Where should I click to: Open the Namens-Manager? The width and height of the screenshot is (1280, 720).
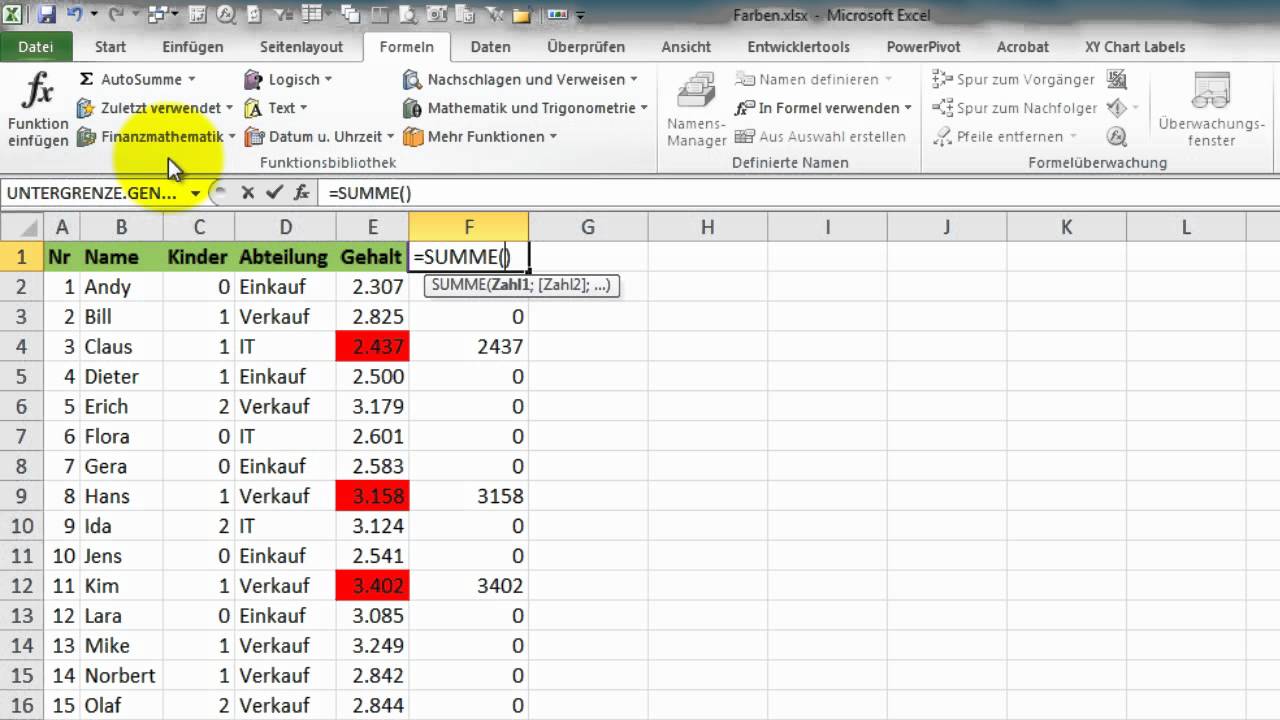[697, 110]
